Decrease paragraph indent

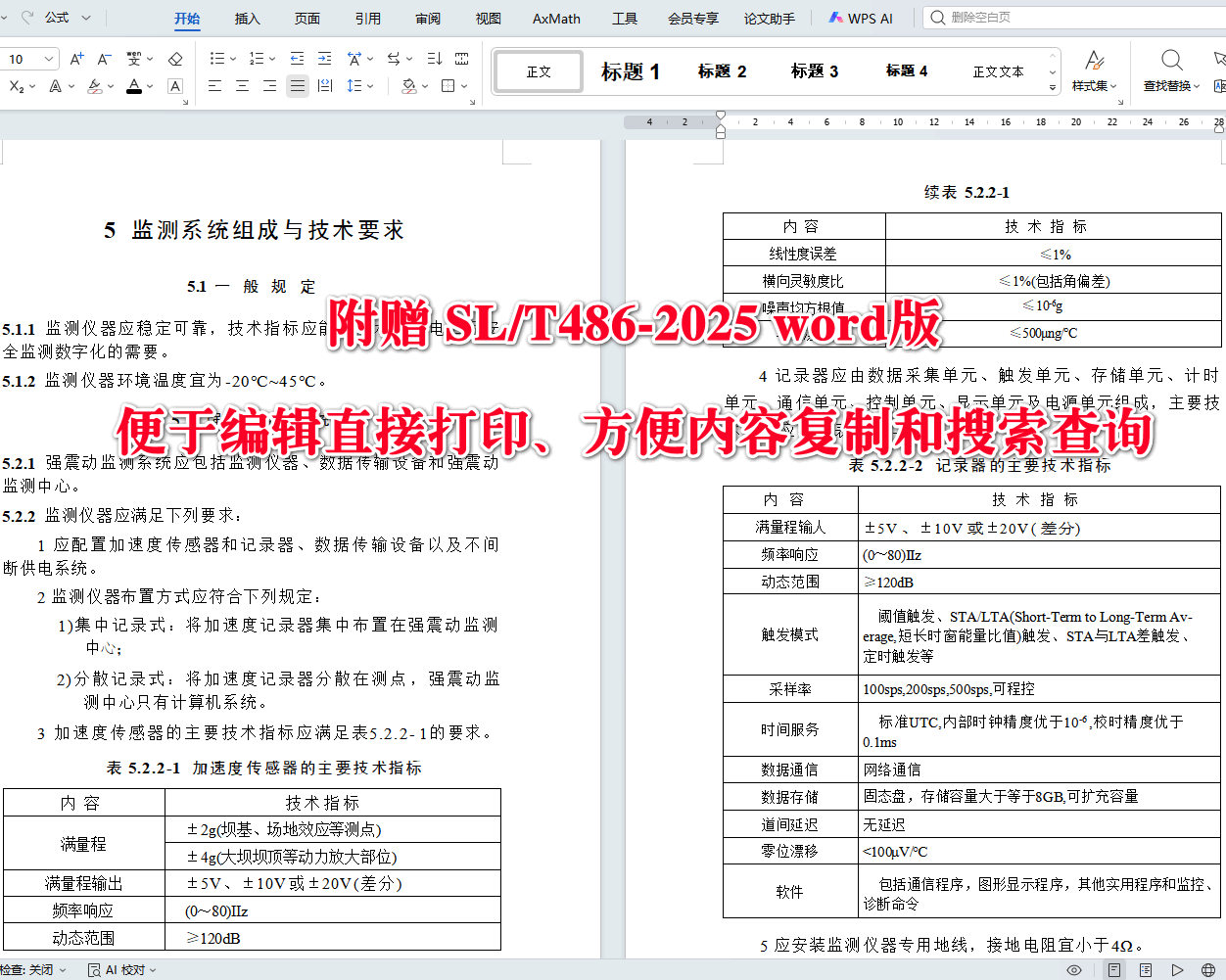click(x=298, y=59)
